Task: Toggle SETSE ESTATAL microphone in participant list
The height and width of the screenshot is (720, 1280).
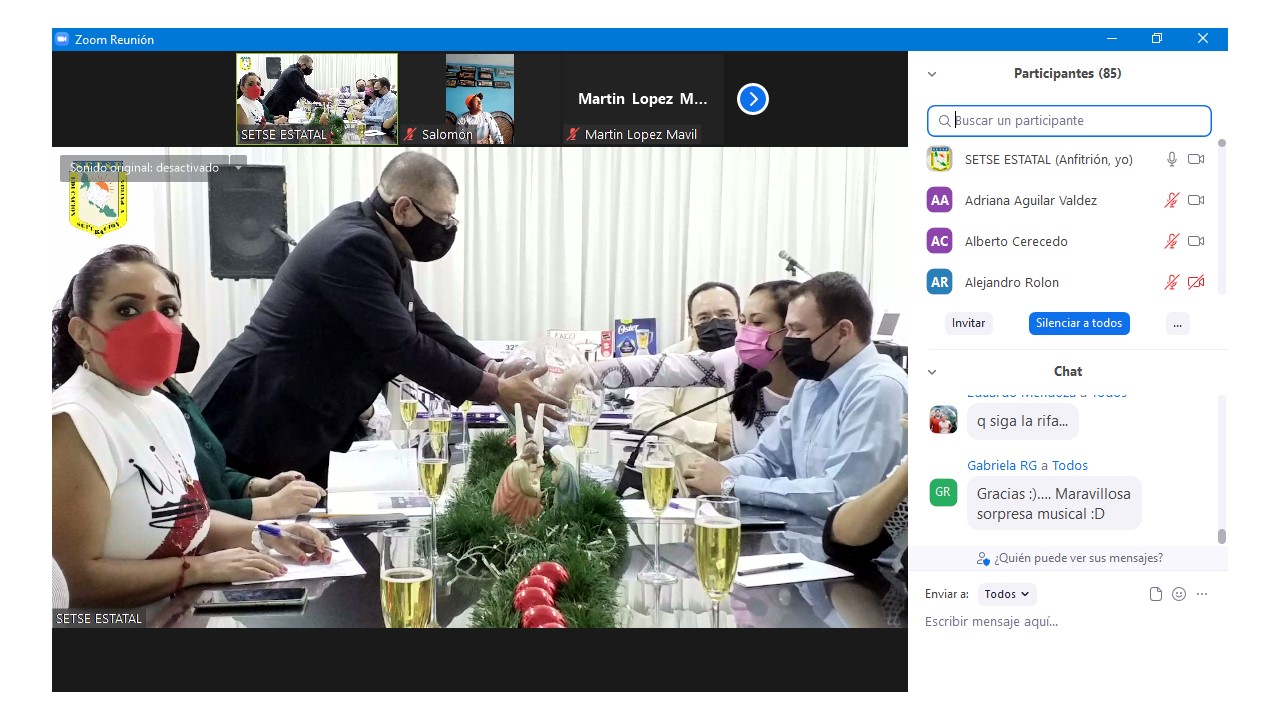Action: (1172, 159)
